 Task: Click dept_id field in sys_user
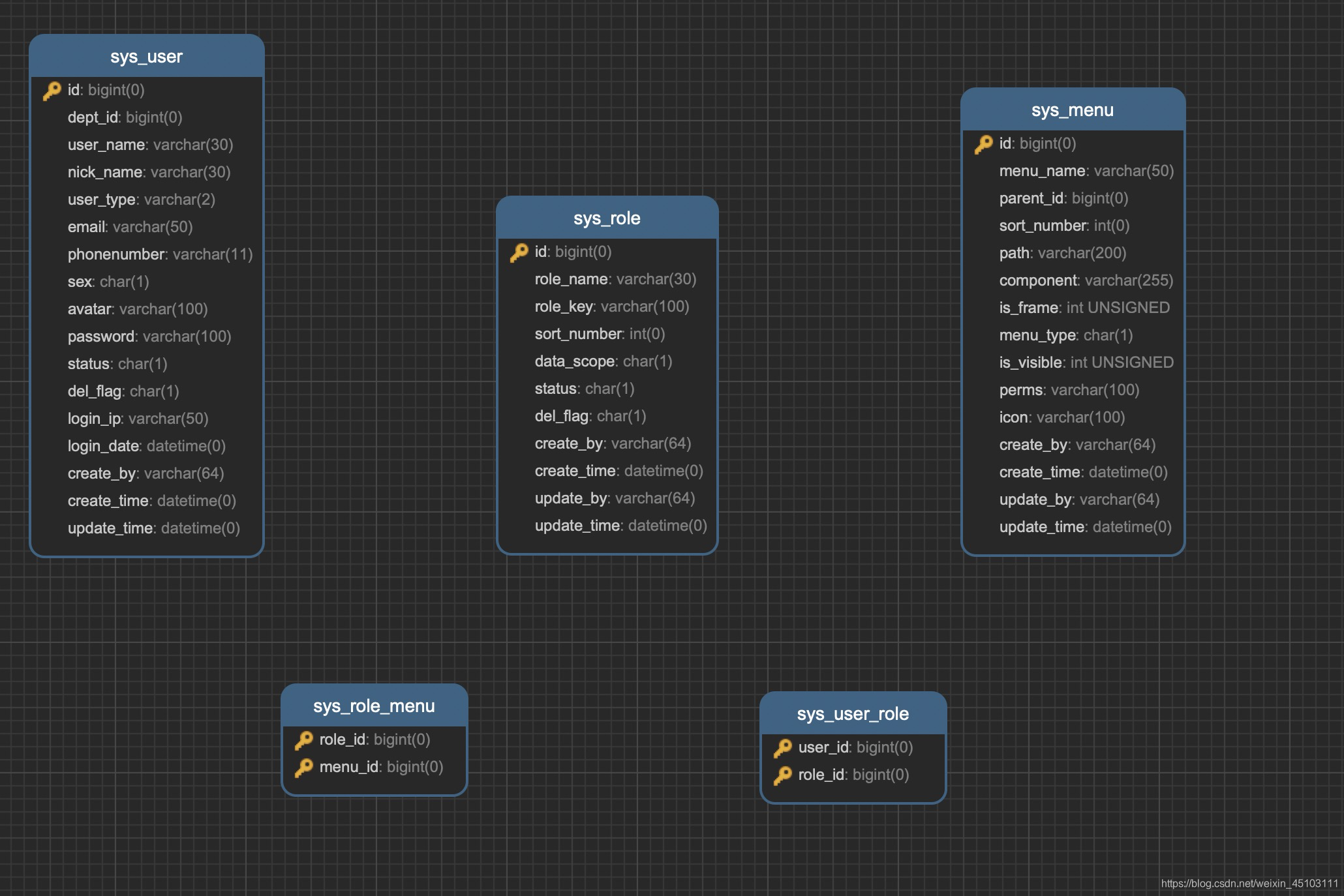click(125, 117)
